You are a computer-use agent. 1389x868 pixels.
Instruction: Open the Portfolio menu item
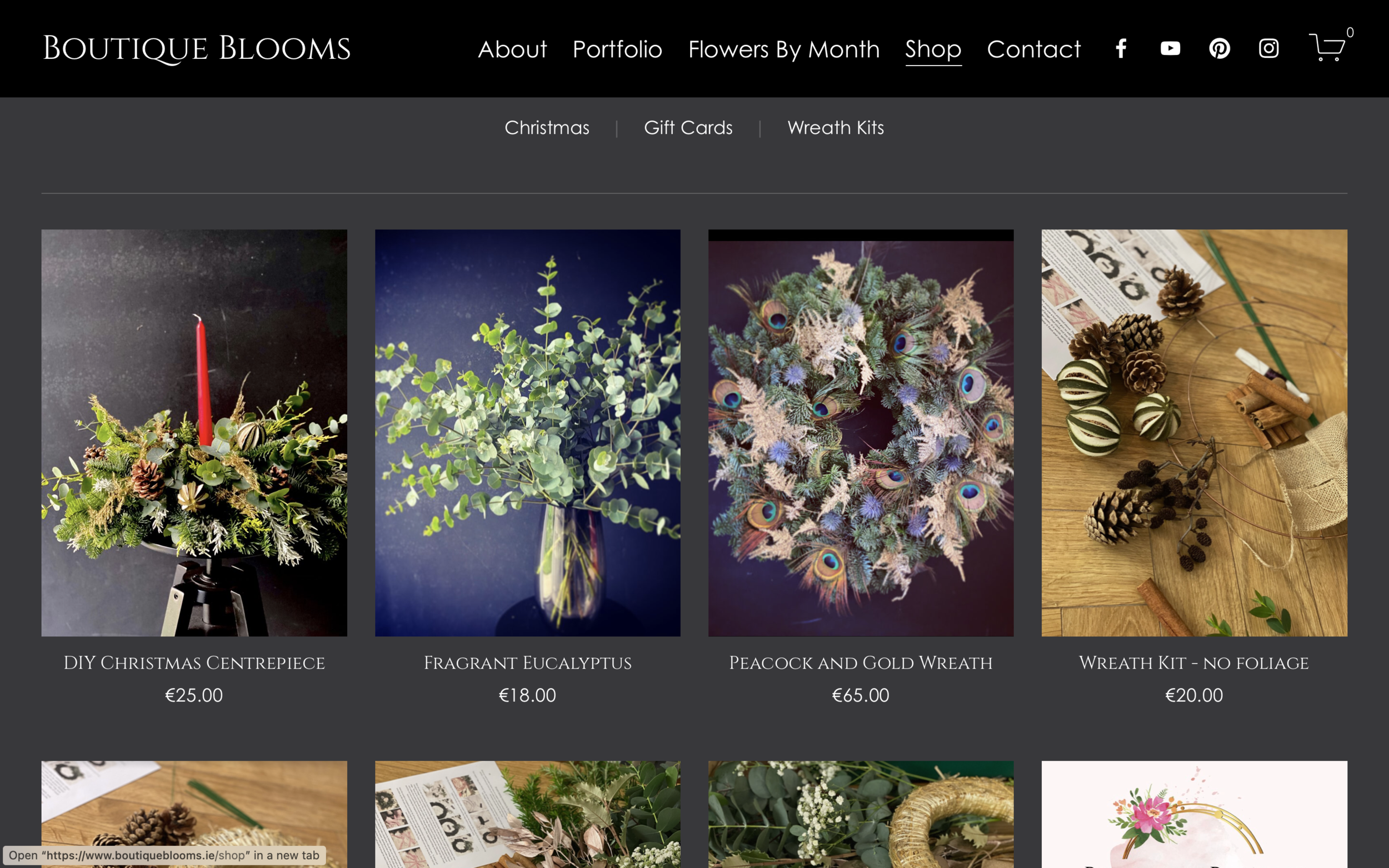617,49
